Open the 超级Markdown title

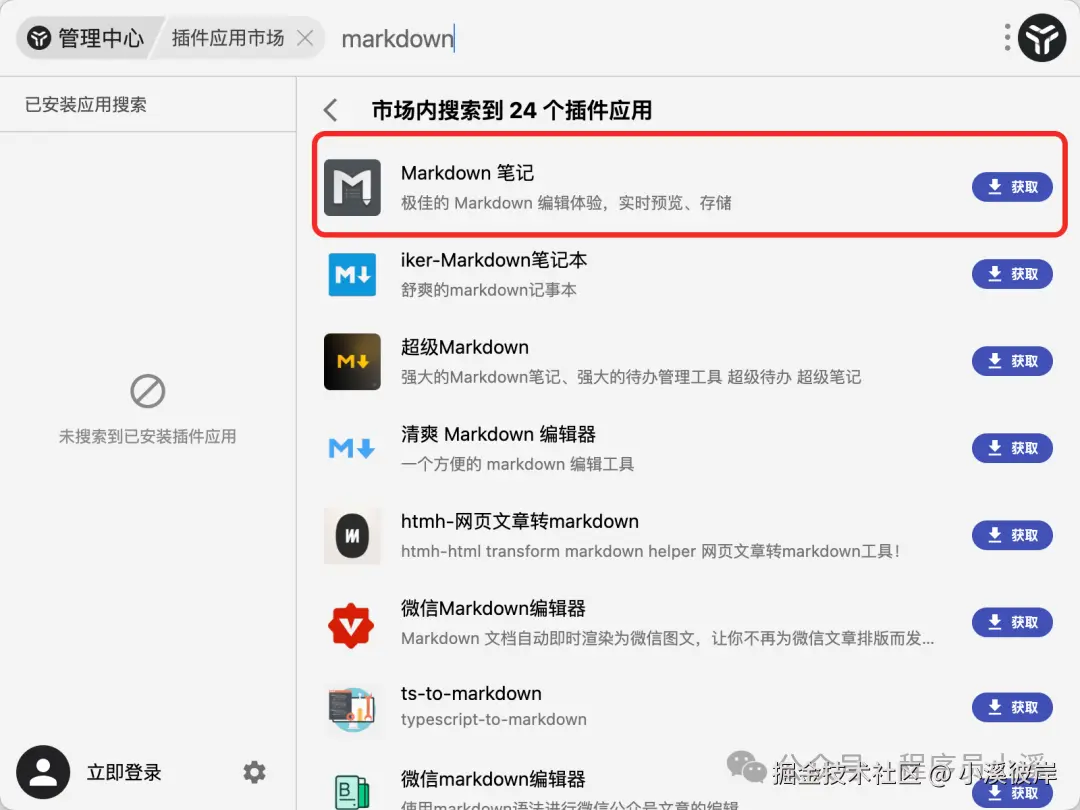coord(465,347)
